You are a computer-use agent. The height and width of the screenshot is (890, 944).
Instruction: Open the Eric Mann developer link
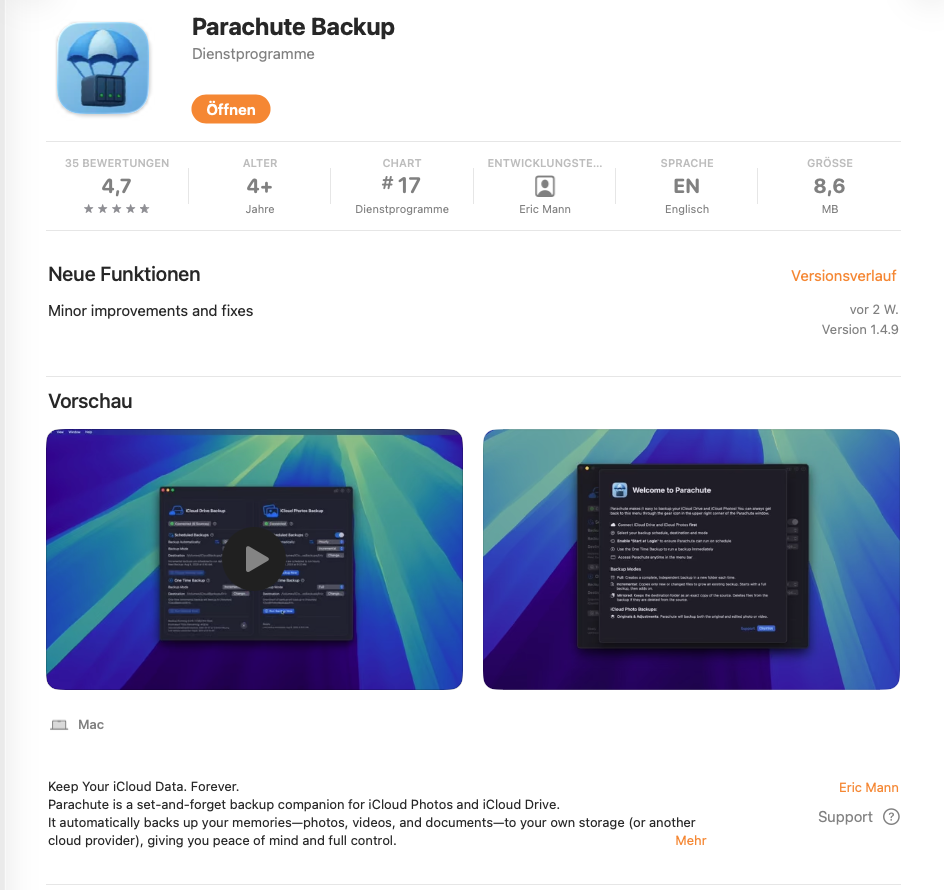(x=868, y=788)
